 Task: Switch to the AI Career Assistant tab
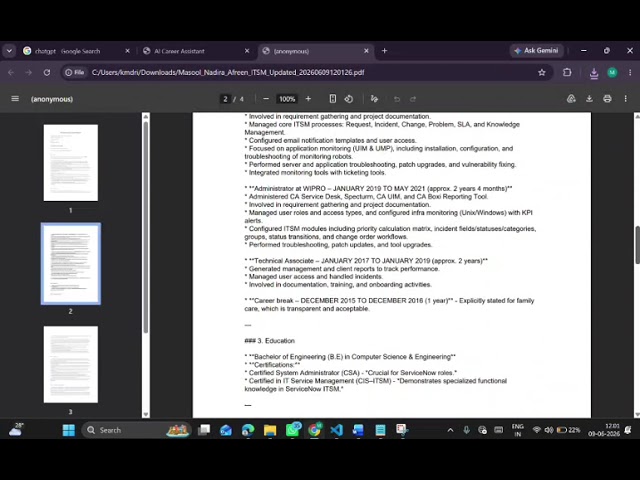coord(192,51)
